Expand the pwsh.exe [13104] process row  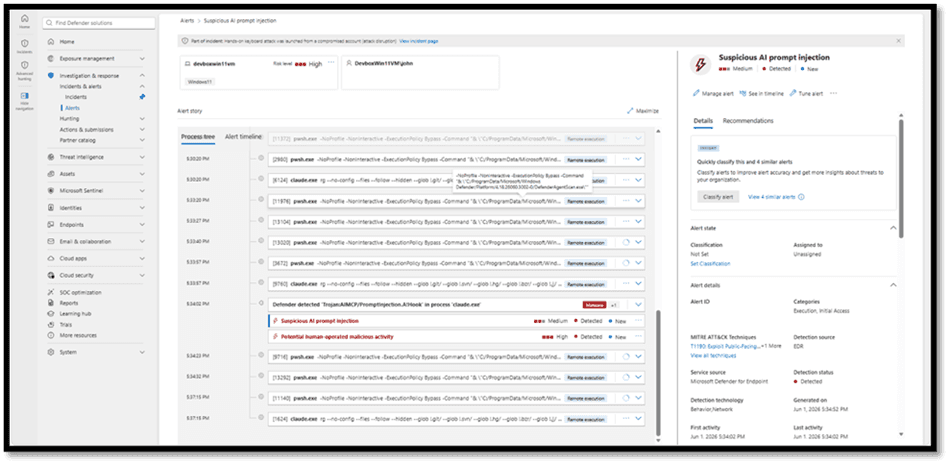coord(639,222)
